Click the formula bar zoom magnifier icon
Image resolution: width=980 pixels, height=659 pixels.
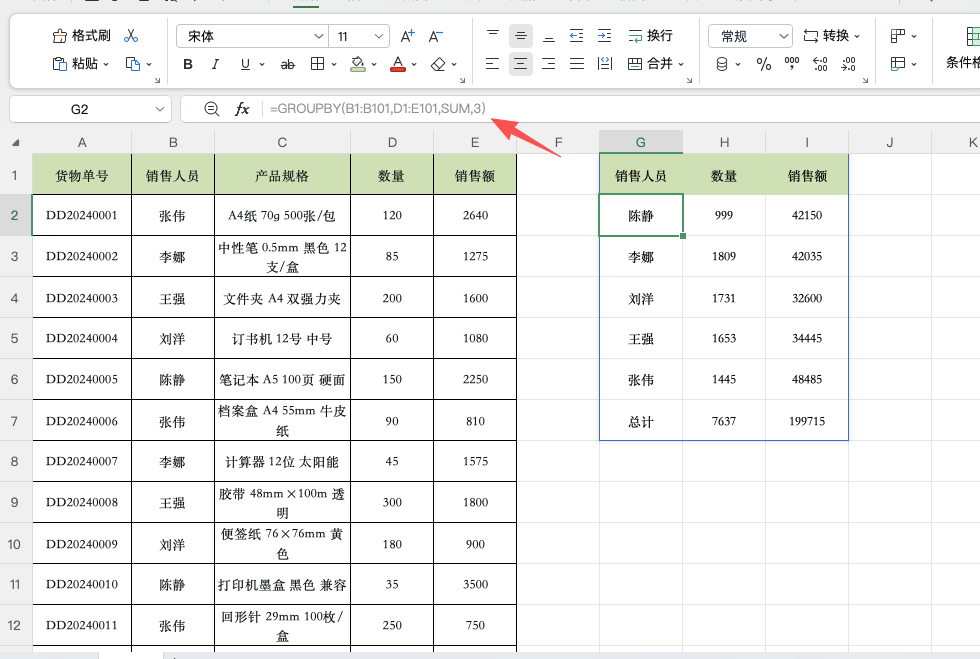point(212,109)
